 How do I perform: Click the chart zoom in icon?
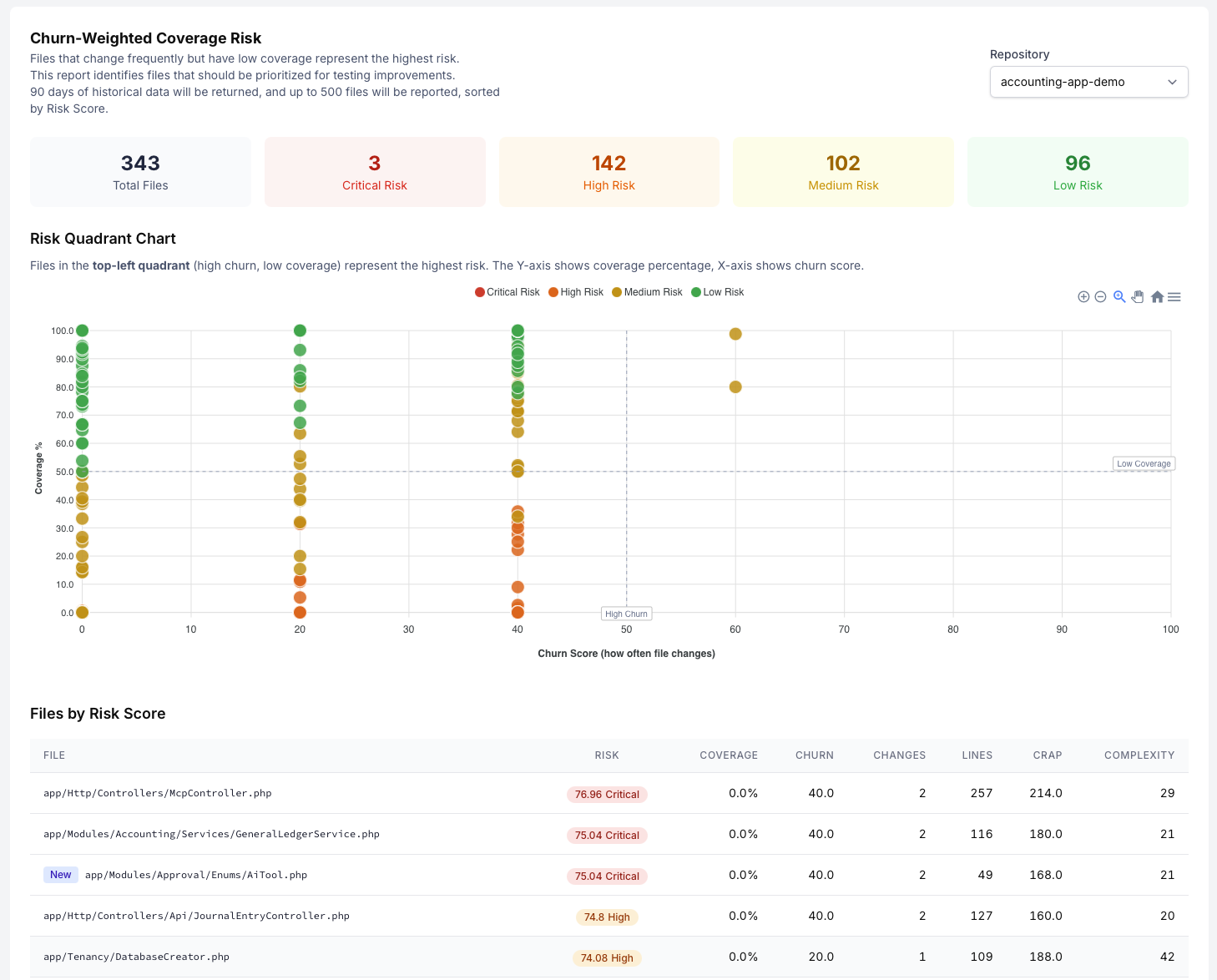tap(1083, 297)
